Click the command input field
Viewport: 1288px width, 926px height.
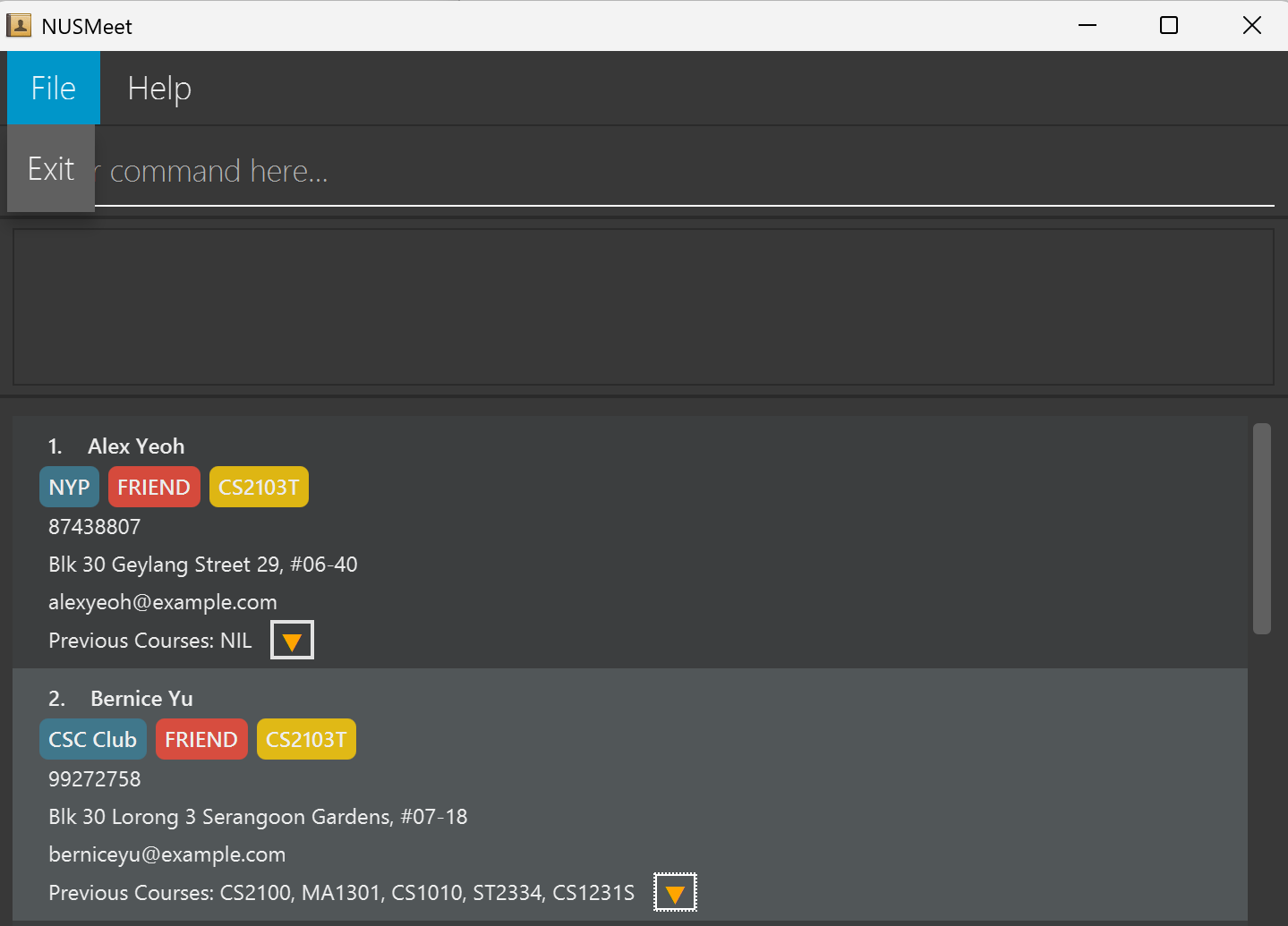pos(680,171)
